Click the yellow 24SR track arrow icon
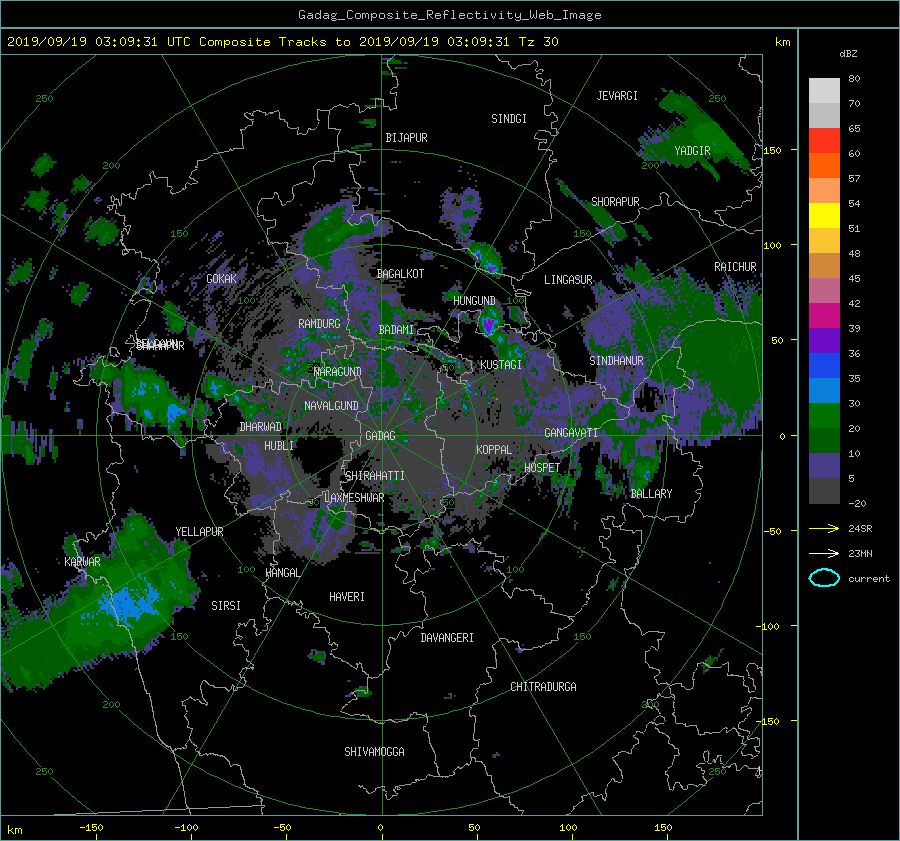 click(x=824, y=528)
